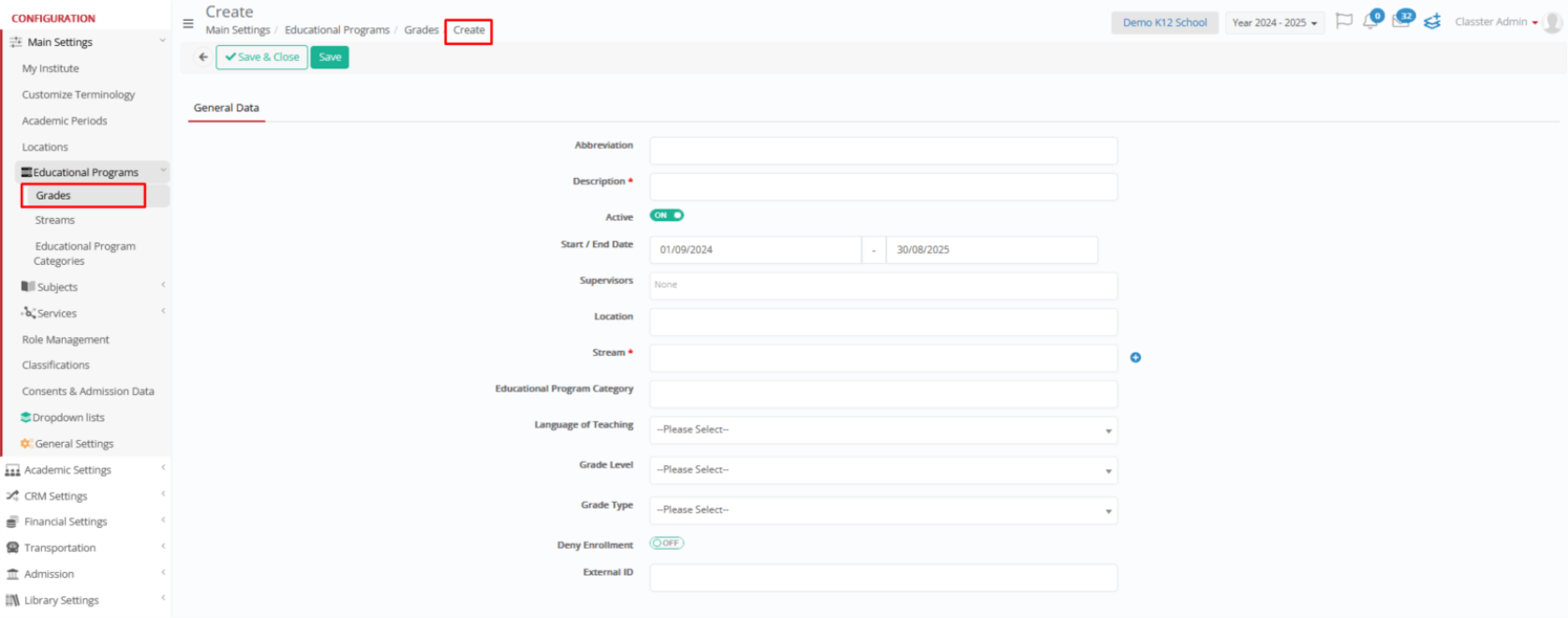Open Classifications menu item
This screenshot has height=618, width=1568.
click(56, 365)
